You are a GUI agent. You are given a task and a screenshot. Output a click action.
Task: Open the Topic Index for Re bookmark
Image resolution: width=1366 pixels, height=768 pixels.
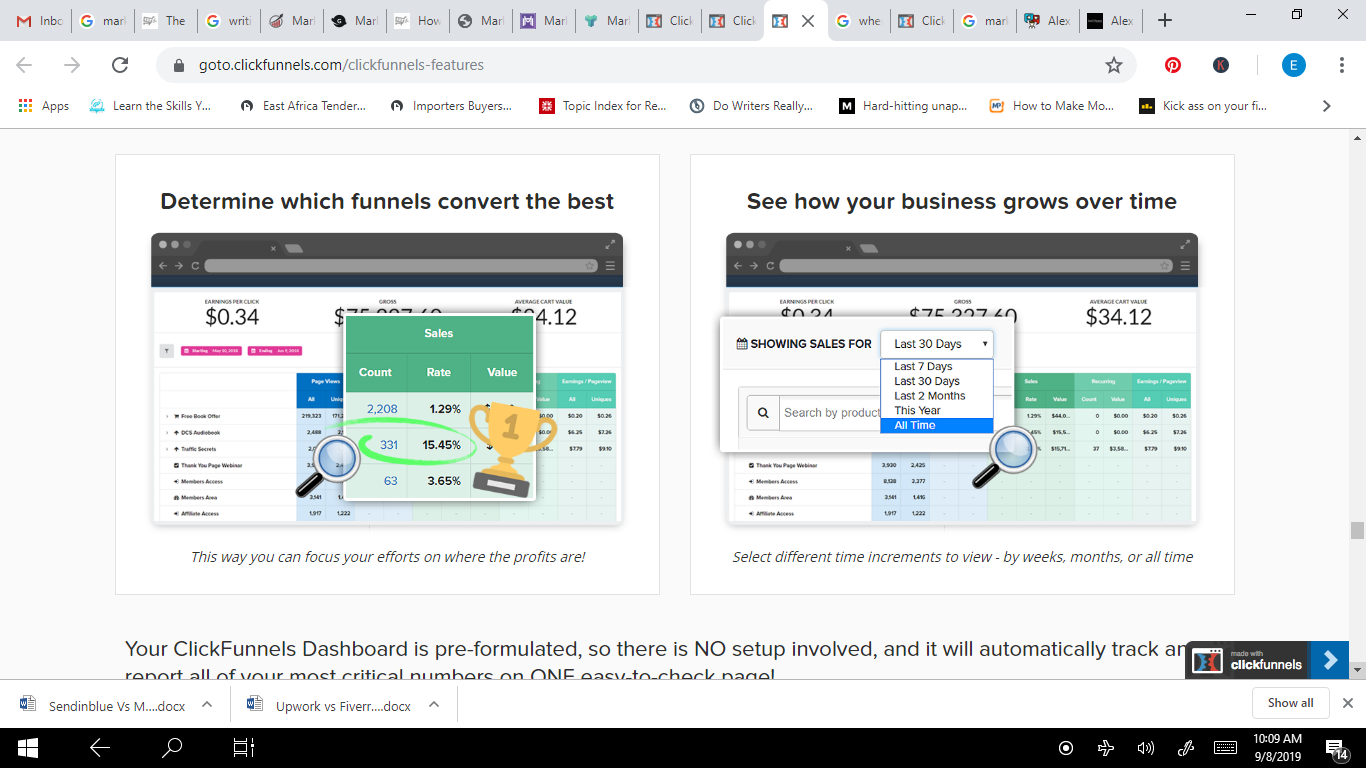point(603,105)
